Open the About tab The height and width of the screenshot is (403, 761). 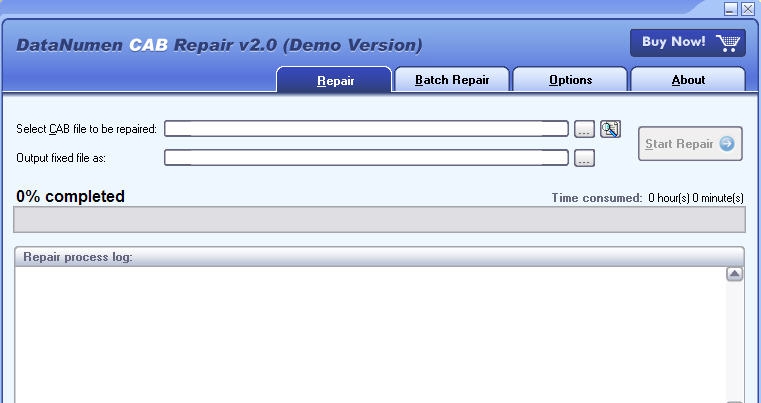(x=688, y=80)
